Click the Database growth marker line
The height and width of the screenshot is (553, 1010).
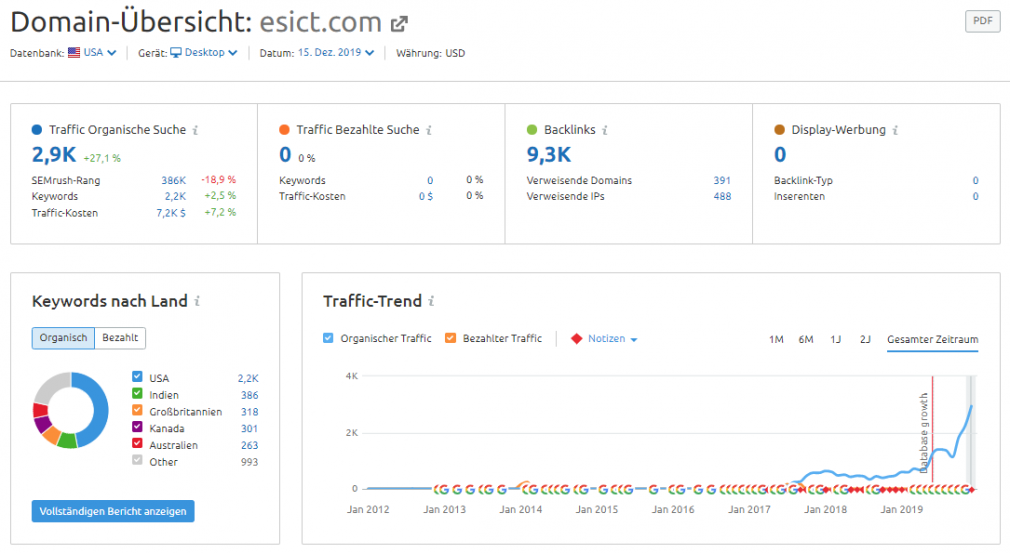point(932,431)
